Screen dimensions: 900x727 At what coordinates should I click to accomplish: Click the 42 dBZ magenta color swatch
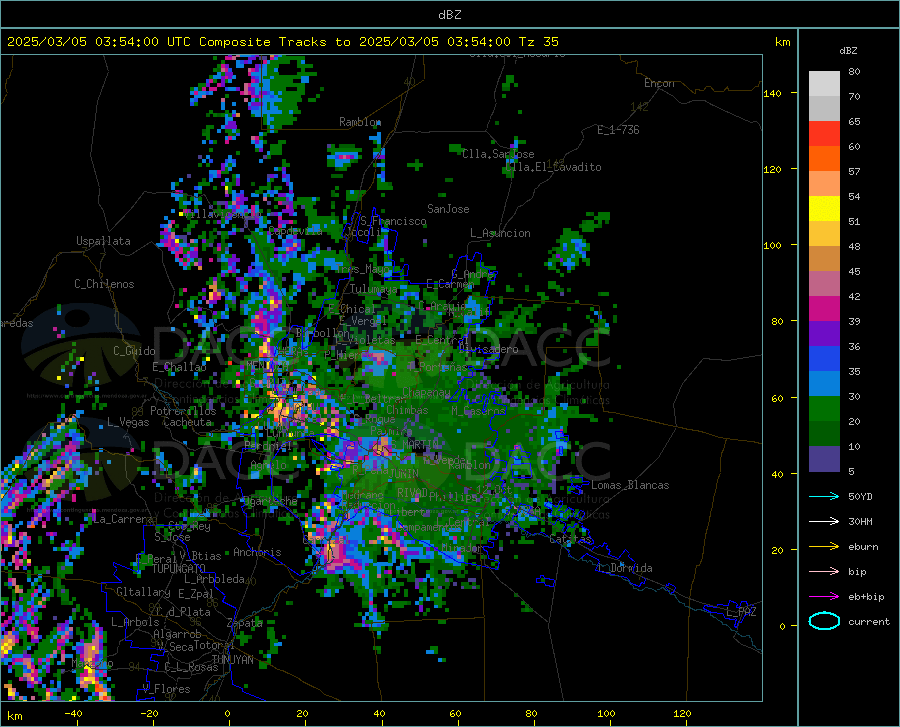[824, 309]
